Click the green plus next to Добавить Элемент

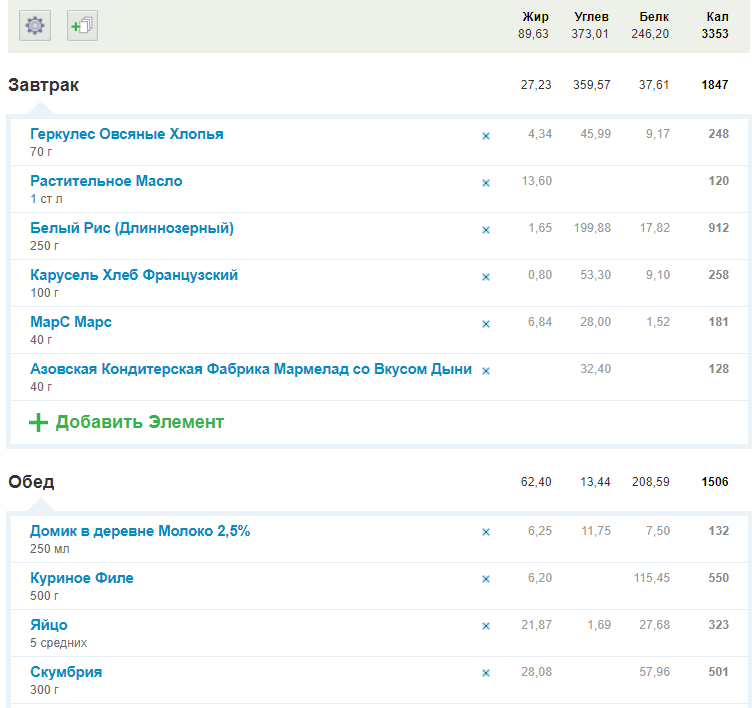click(38, 422)
